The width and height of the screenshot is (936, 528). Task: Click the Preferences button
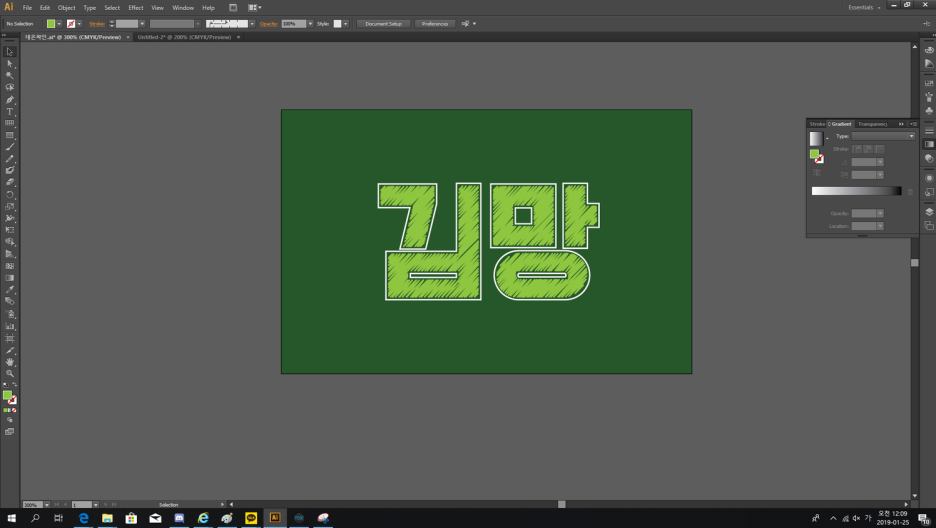434,23
